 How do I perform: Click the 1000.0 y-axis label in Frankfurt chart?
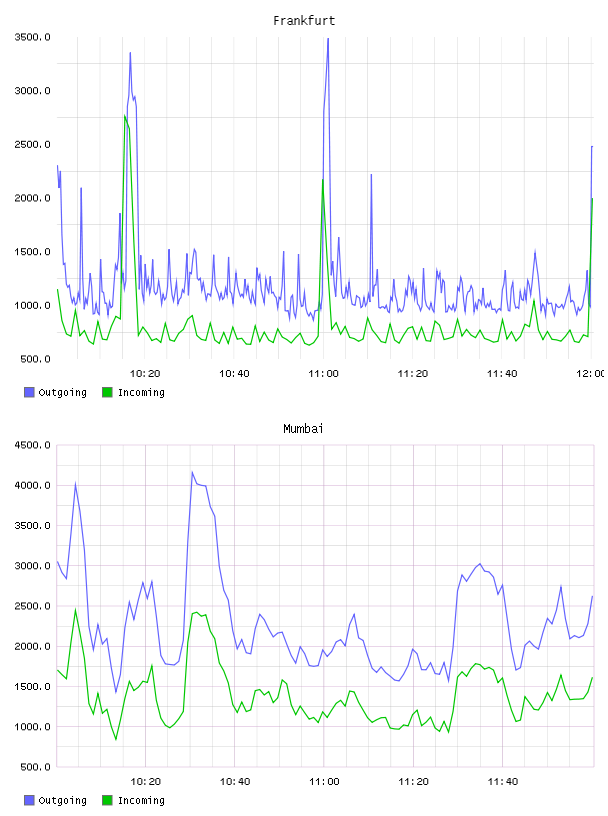click(x=33, y=305)
